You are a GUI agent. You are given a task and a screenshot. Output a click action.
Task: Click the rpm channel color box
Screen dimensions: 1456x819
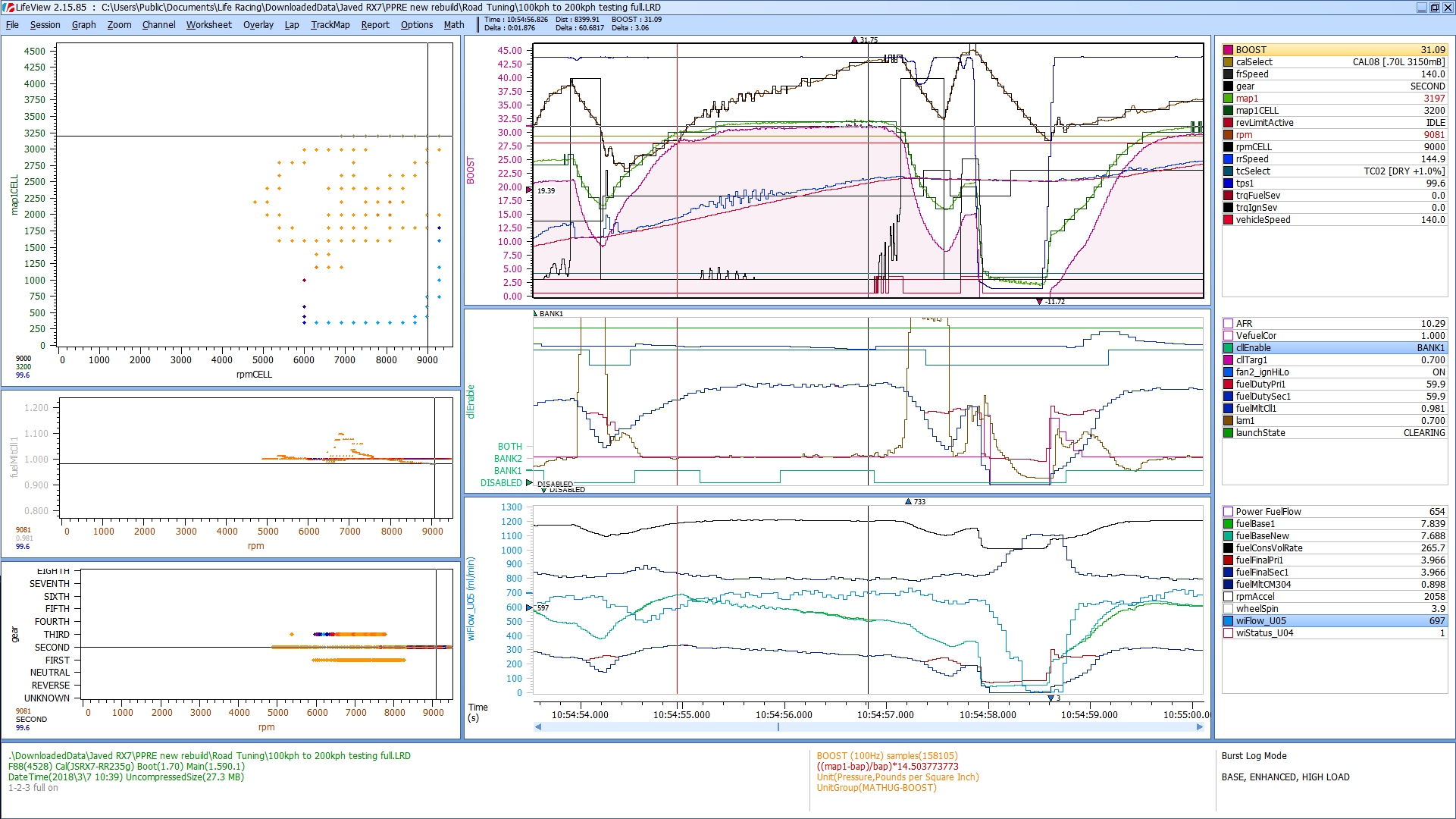(1228, 135)
